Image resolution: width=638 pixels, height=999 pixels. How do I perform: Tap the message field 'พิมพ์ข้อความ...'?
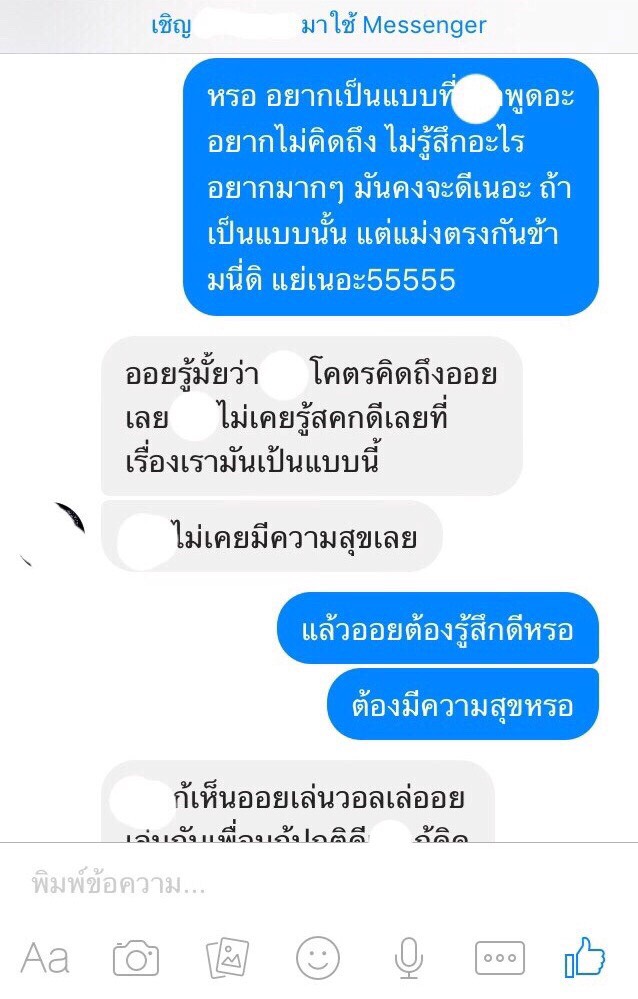coord(319,884)
